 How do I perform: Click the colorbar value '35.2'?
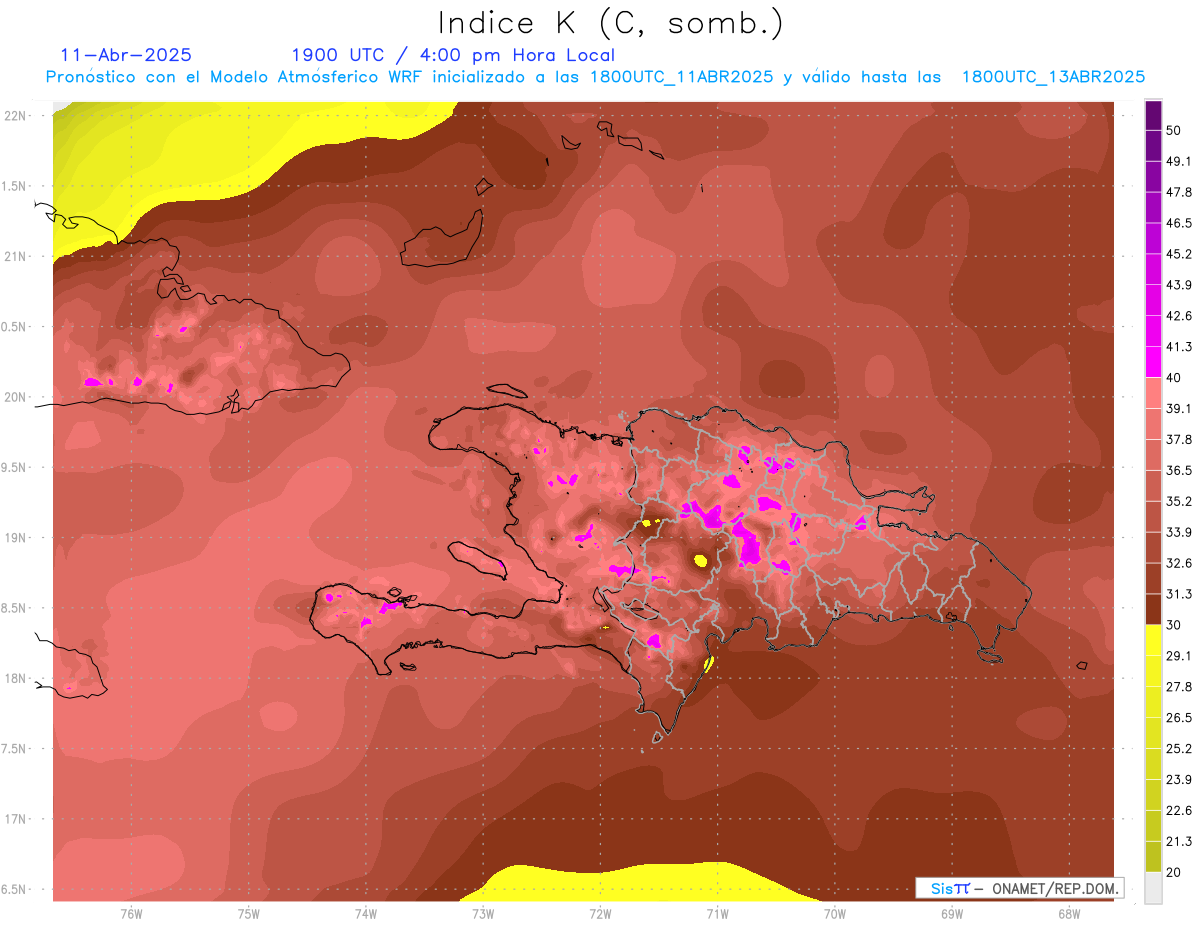(x=1179, y=501)
